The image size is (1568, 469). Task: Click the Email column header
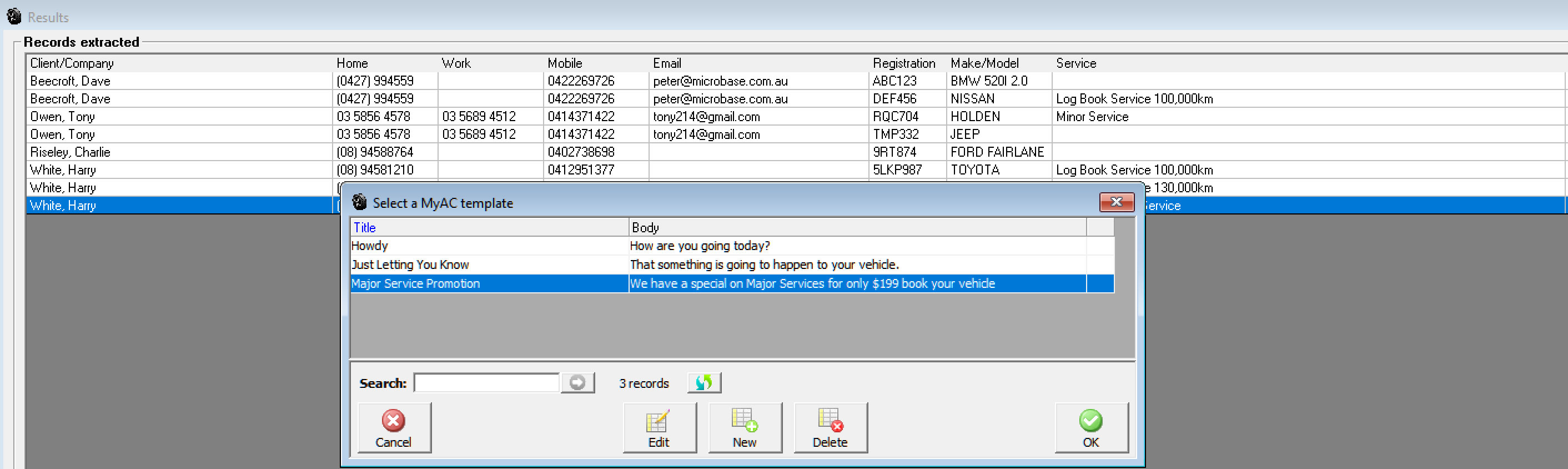(x=759, y=63)
